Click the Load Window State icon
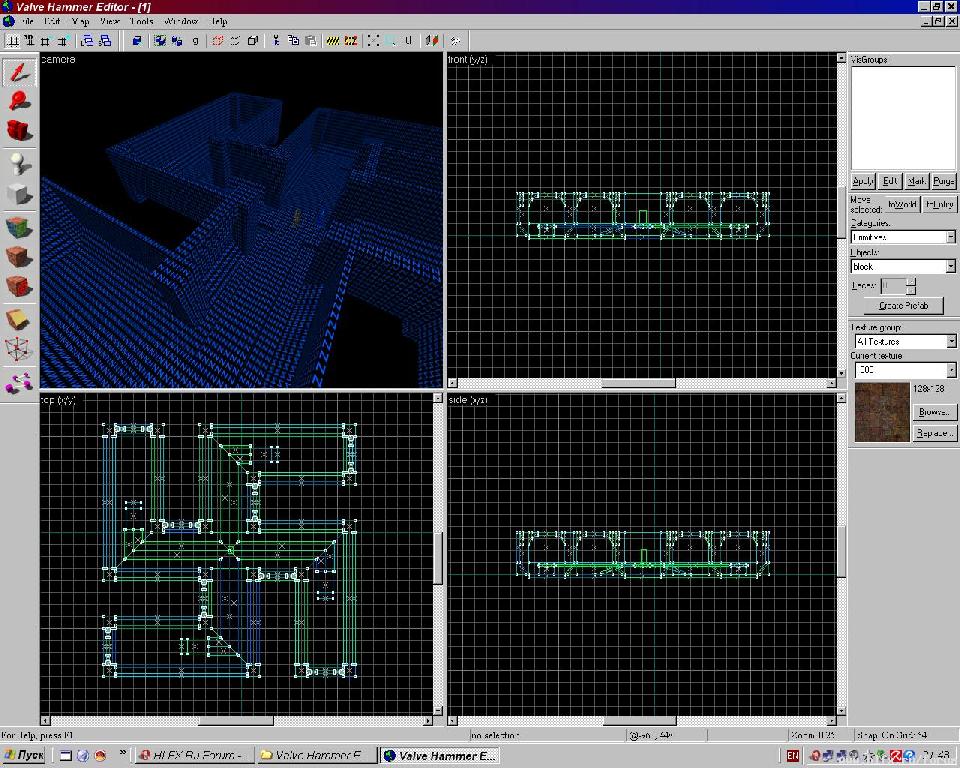Image resolution: width=960 pixels, height=768 pixels. (88, 41)
